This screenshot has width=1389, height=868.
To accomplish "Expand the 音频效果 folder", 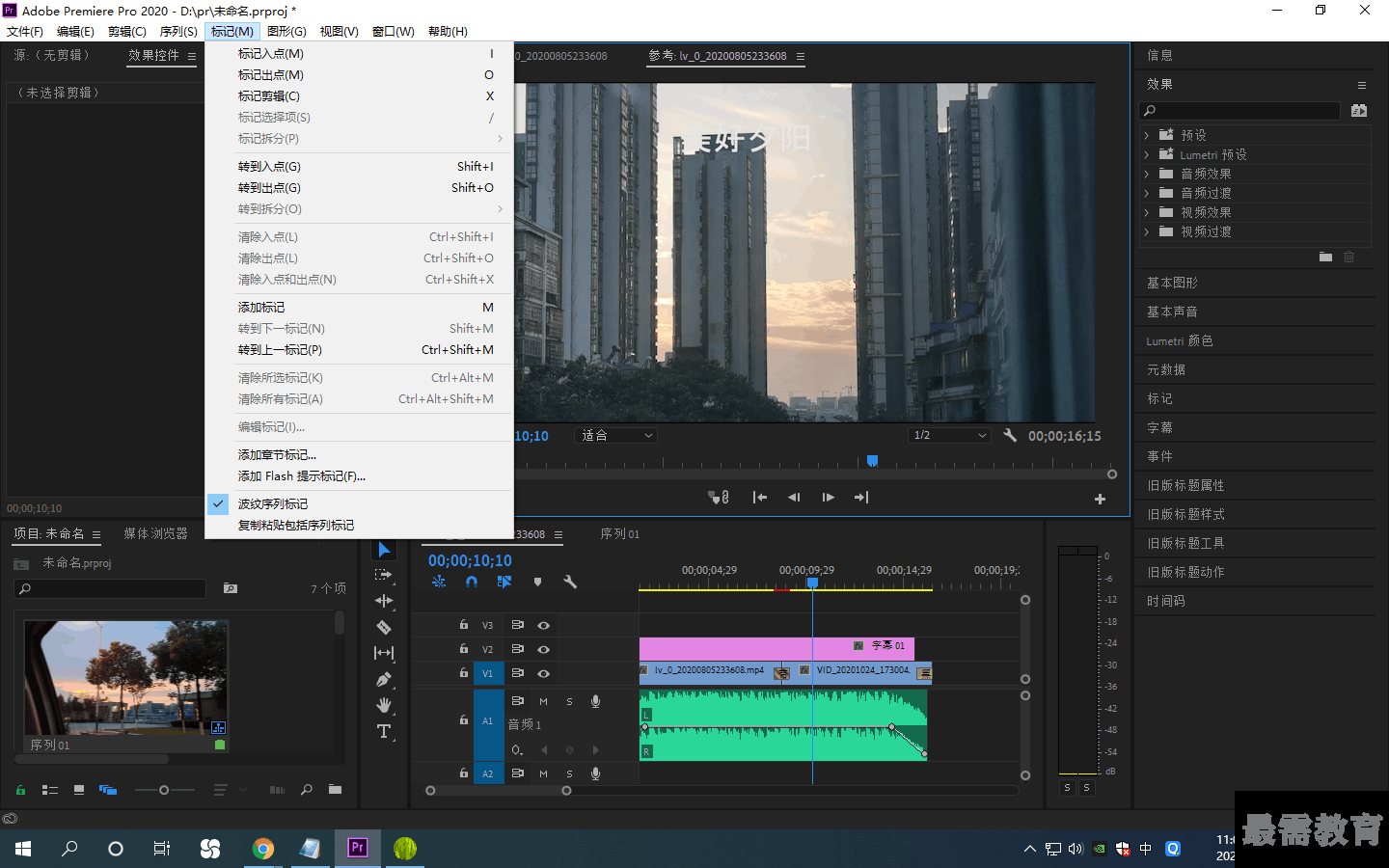I will tap(1146, 174).
